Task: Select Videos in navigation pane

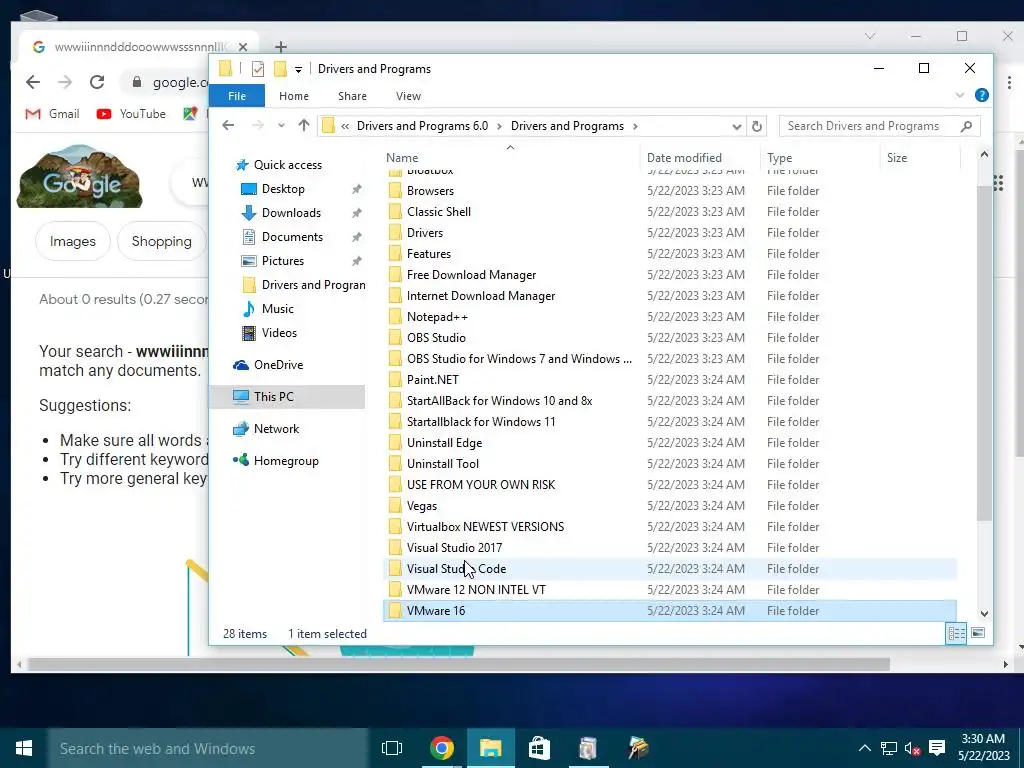Action: coord(279,333)
